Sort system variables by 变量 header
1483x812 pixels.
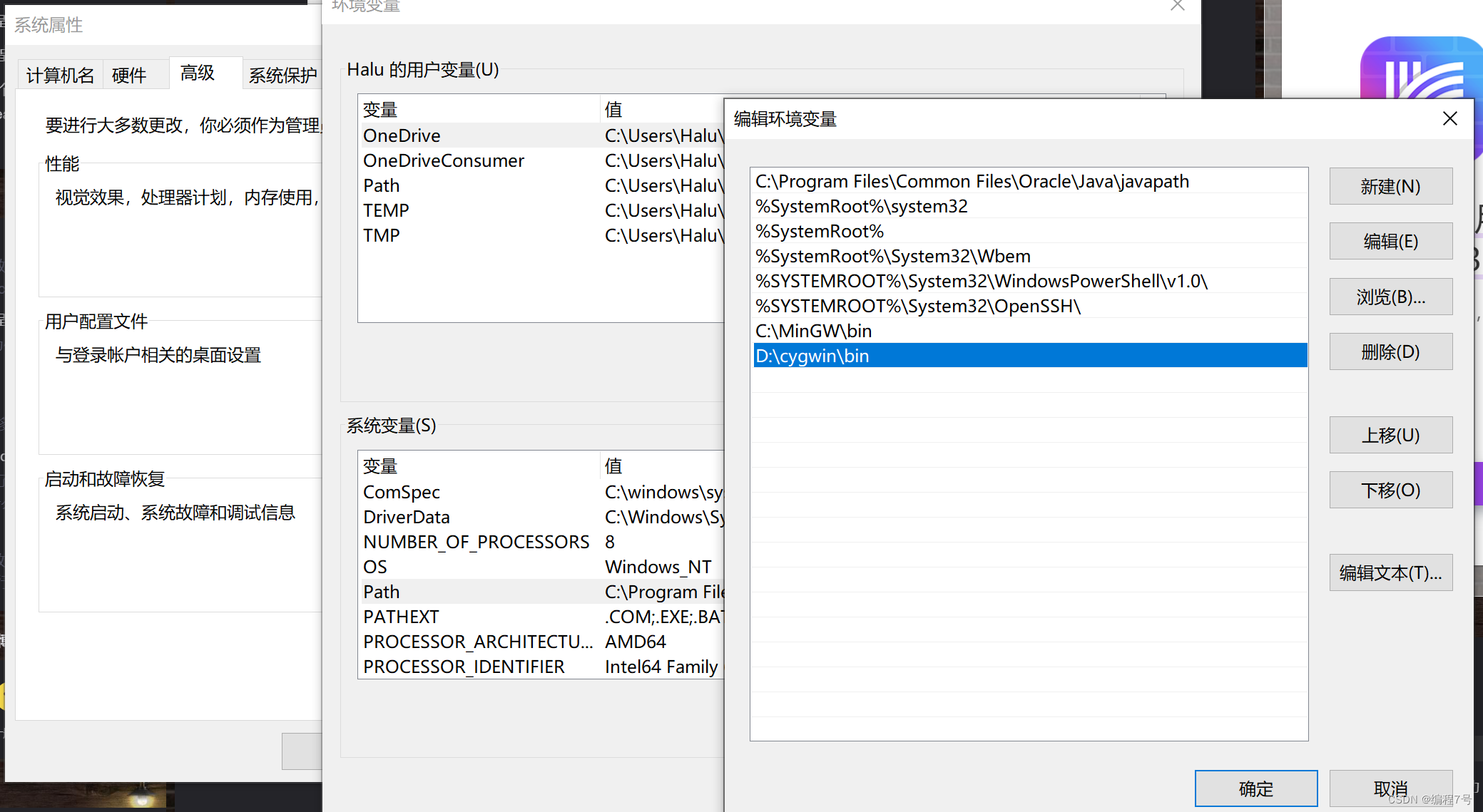coord(479,466)
